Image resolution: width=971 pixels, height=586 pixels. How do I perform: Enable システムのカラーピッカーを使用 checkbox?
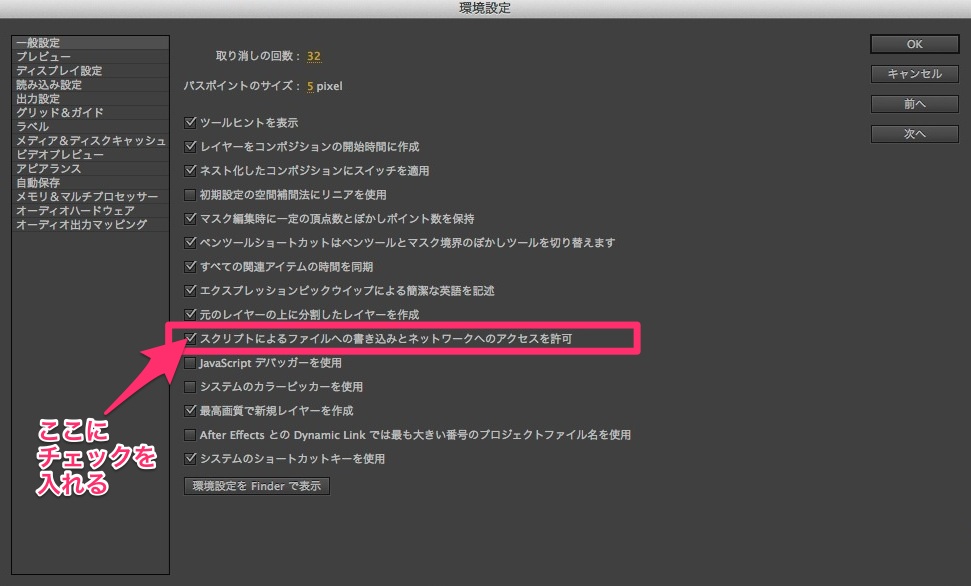(190, 387)
